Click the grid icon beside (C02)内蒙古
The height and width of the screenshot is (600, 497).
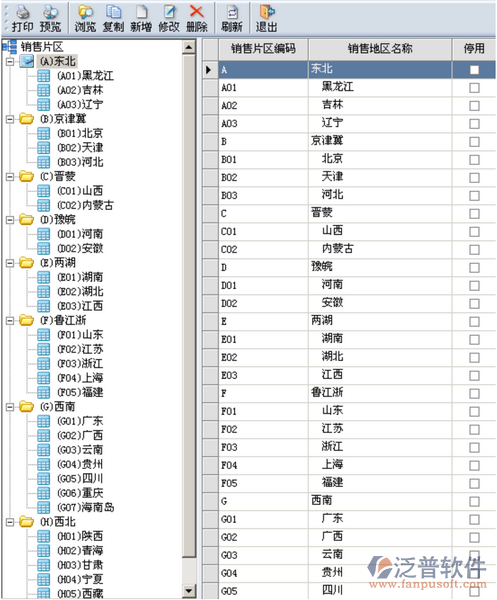point(44,205)
